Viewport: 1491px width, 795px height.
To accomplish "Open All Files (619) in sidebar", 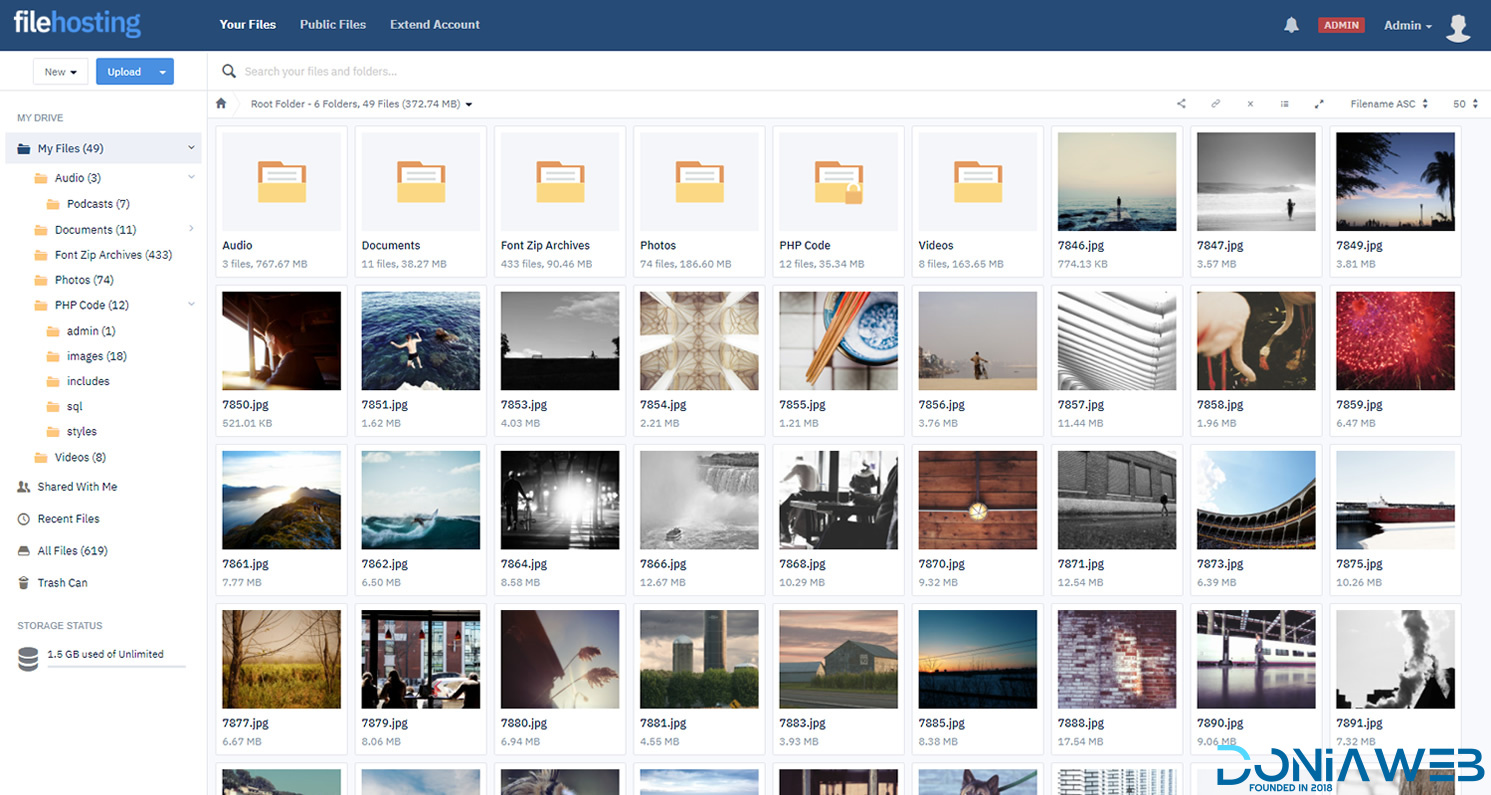I will tap(72, 551).
